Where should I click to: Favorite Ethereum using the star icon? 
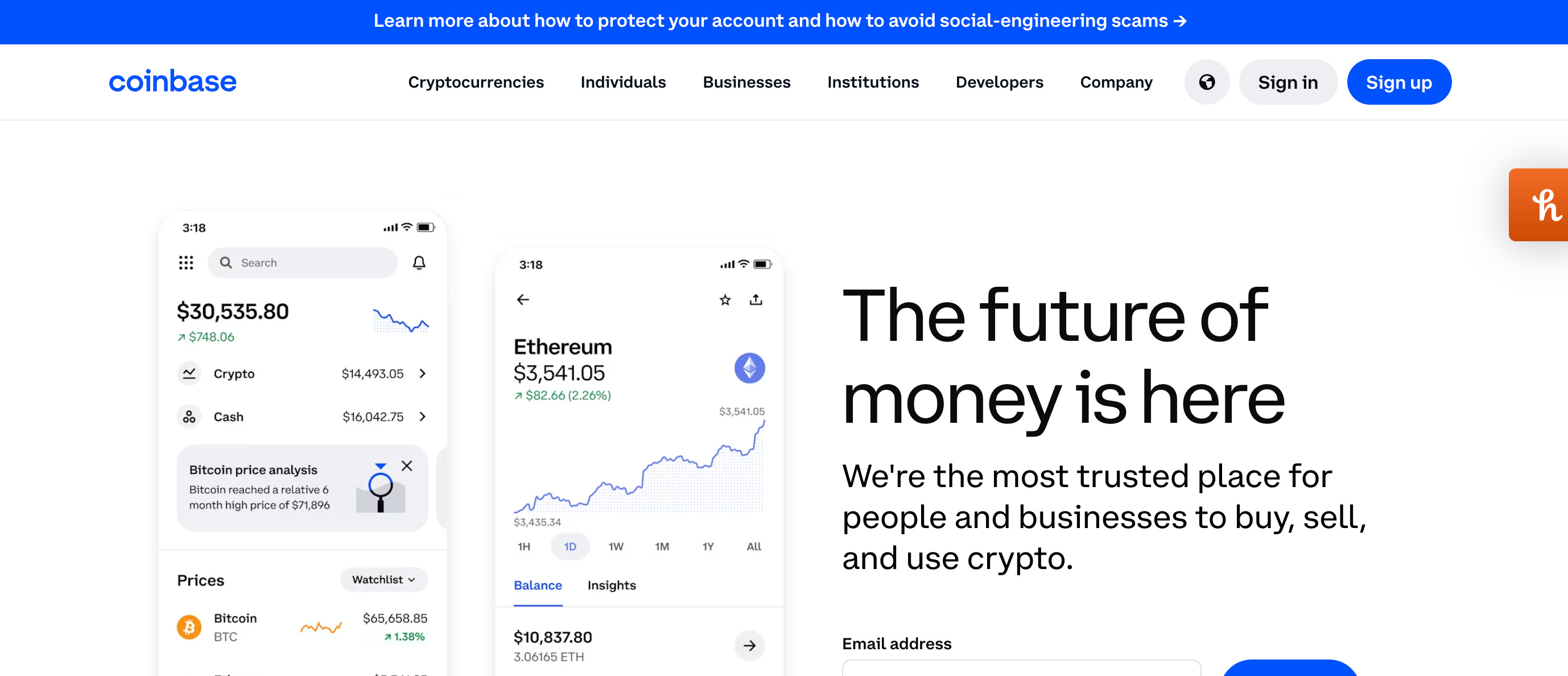pyautogui.click(x=724, y=299)
